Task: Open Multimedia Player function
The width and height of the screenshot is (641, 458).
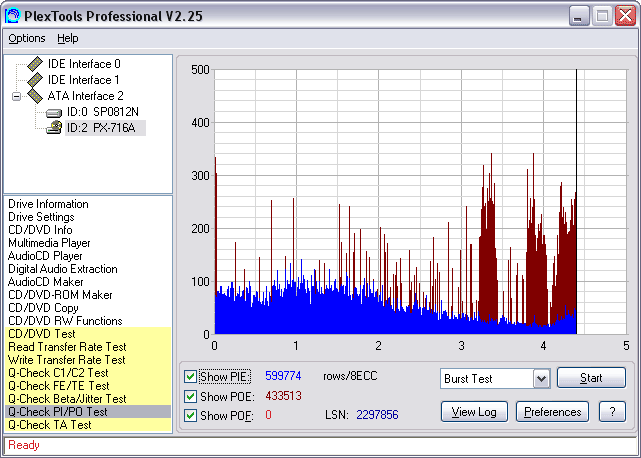Action: (49, 243)
